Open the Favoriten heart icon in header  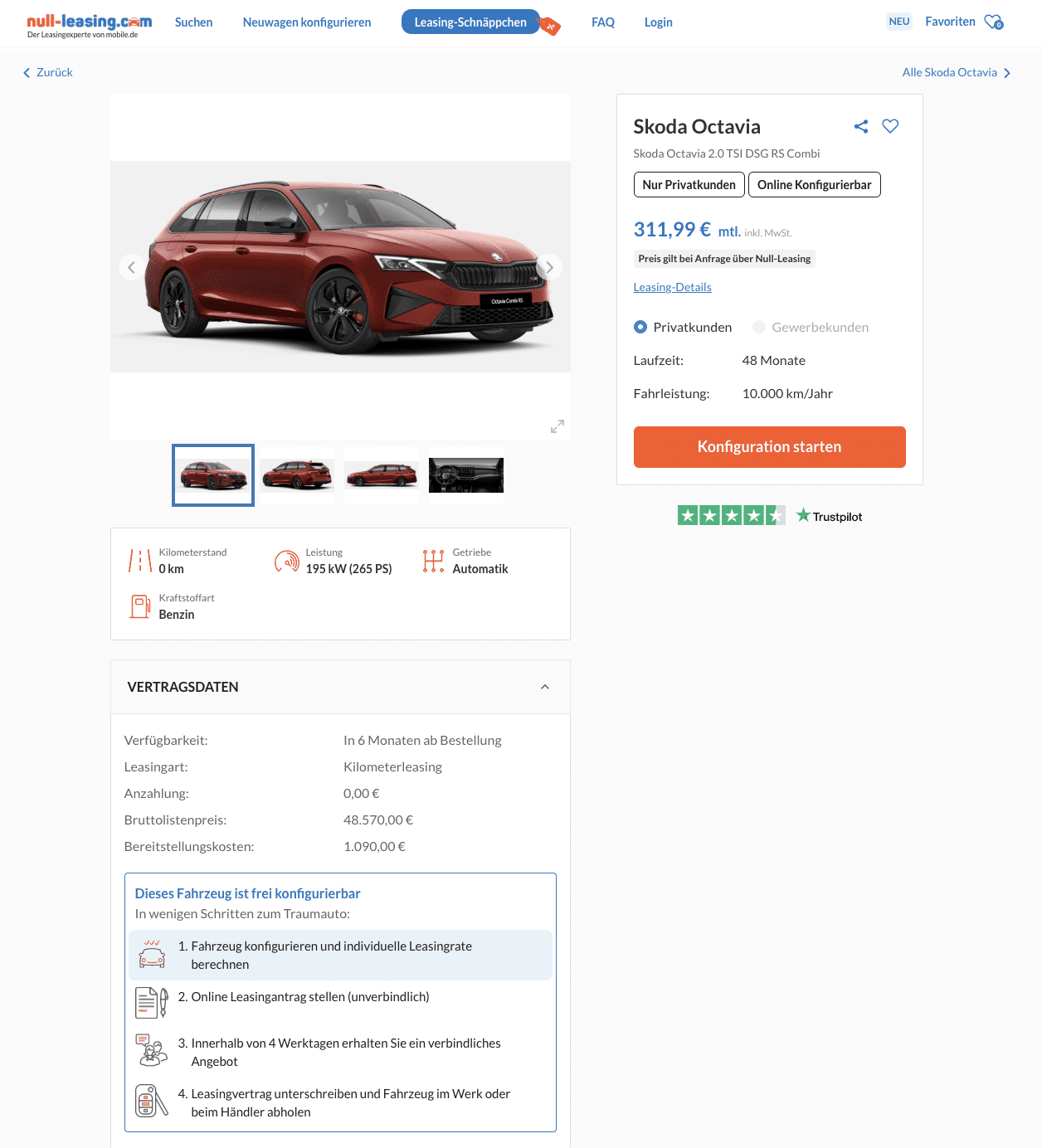click(994, 22)
